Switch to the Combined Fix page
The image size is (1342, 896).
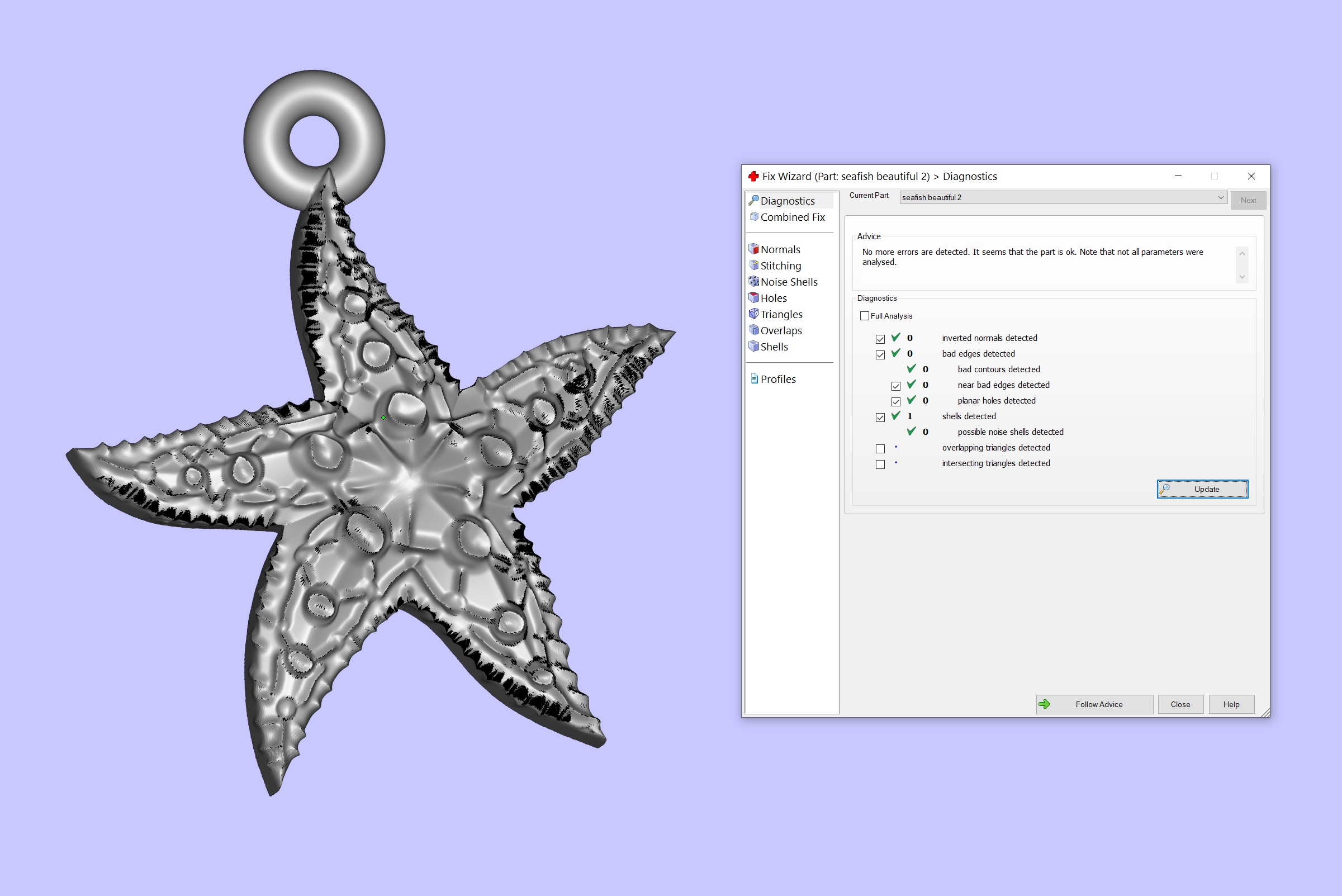(792, 217)
